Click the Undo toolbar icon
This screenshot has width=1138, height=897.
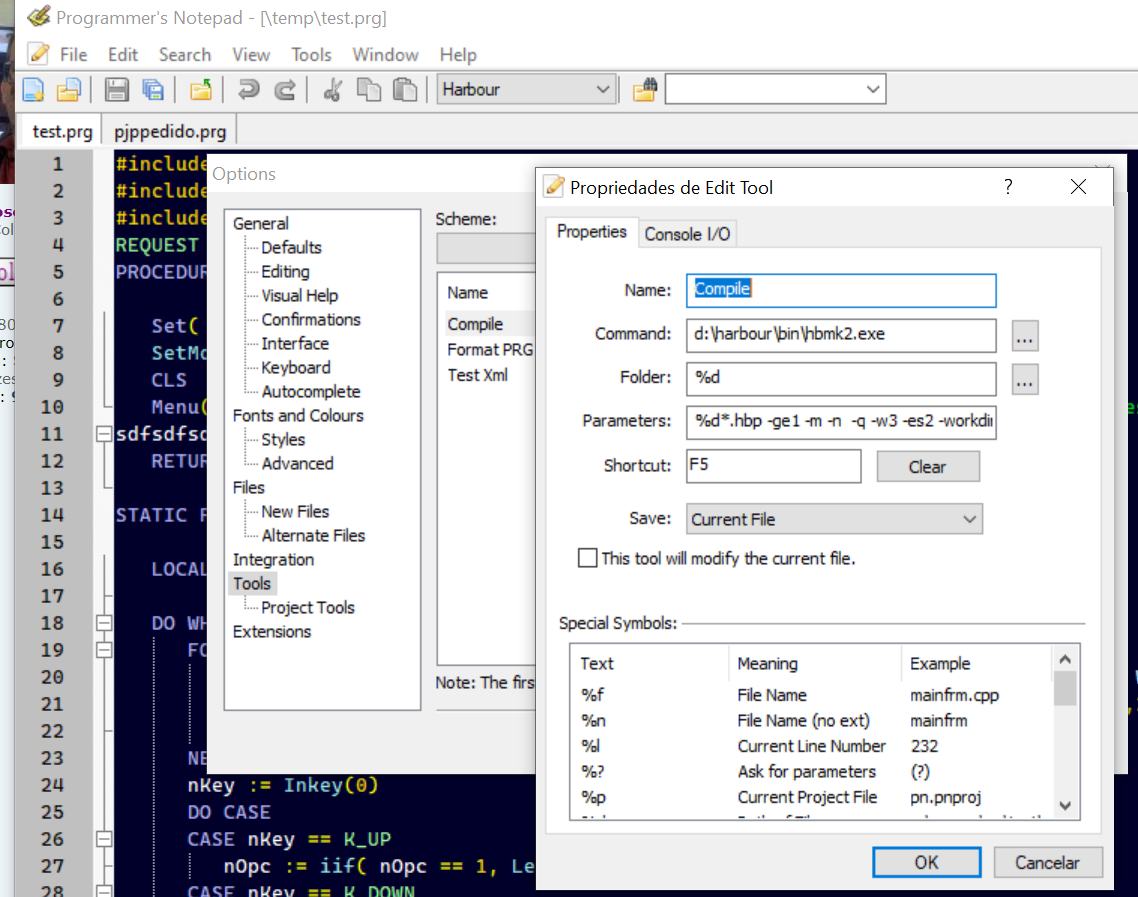[248, 90]
